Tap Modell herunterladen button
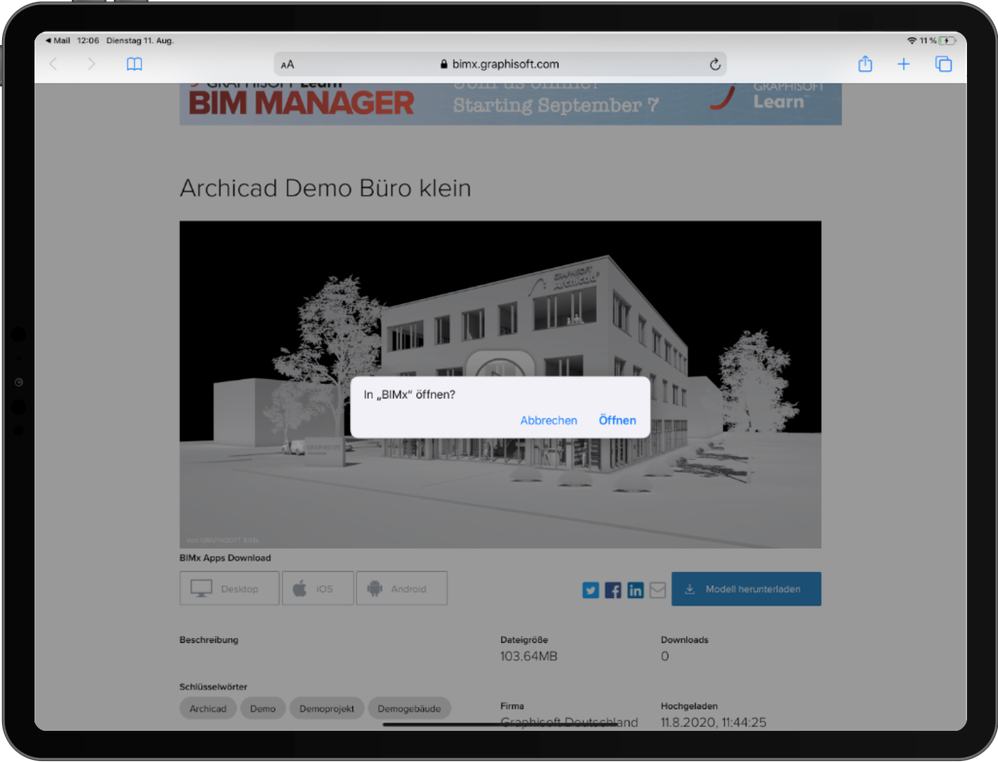Screen dimensions: 998x762 coord(746,589)
